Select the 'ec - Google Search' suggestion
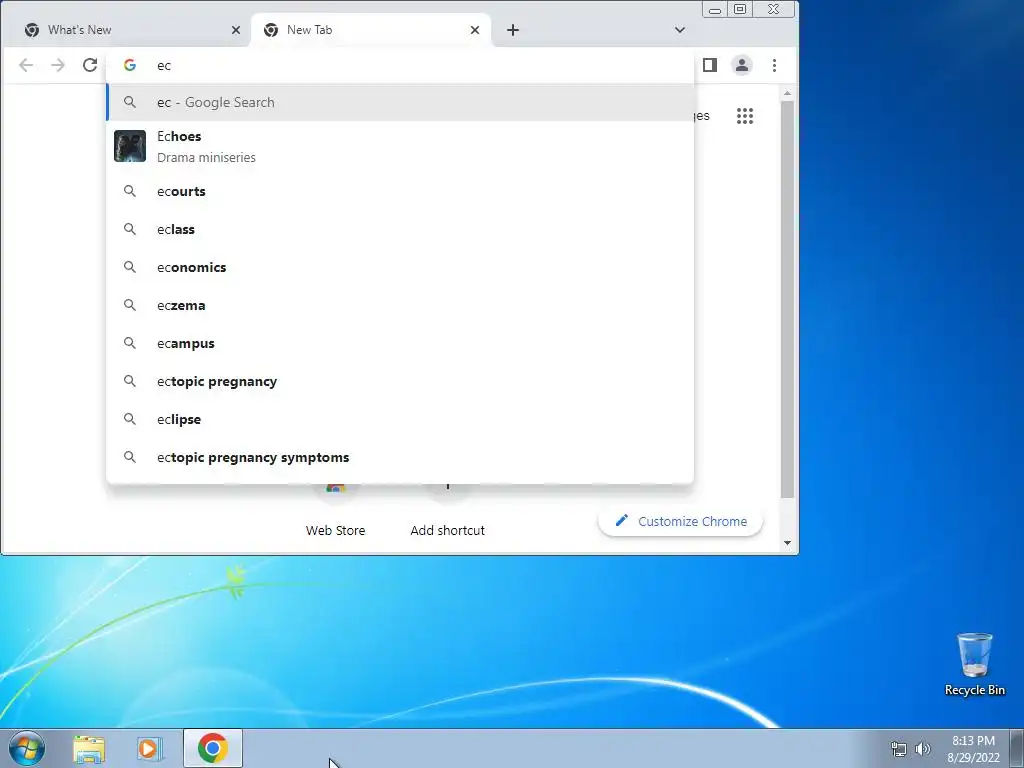The image size is (1024, 768). [x=400, y=103]
